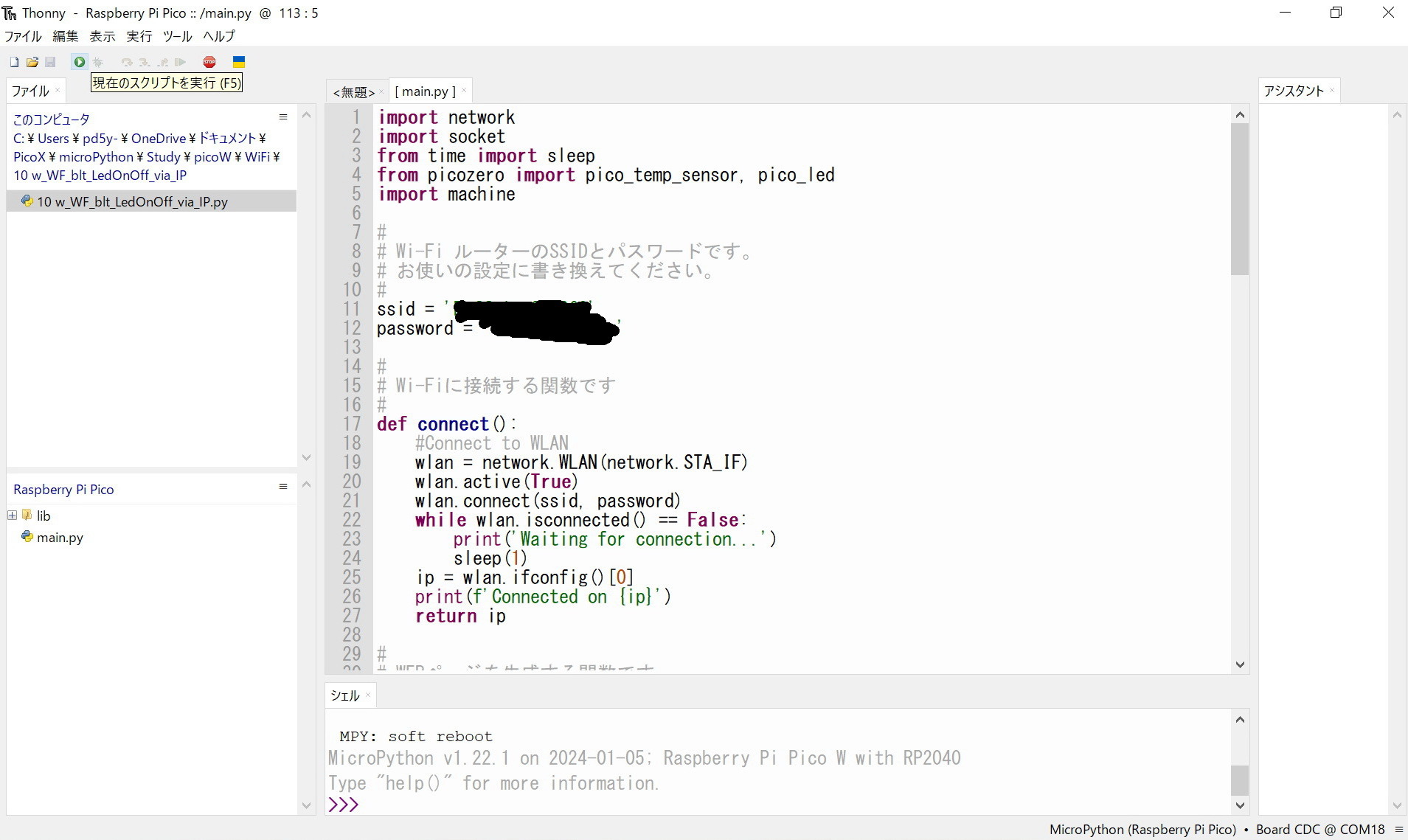Viewport: 1408px width, 840px height.
Task: Select file 10 w_WF_blt_LedOnOff_via_IP.py in the list
Action: 151,201
